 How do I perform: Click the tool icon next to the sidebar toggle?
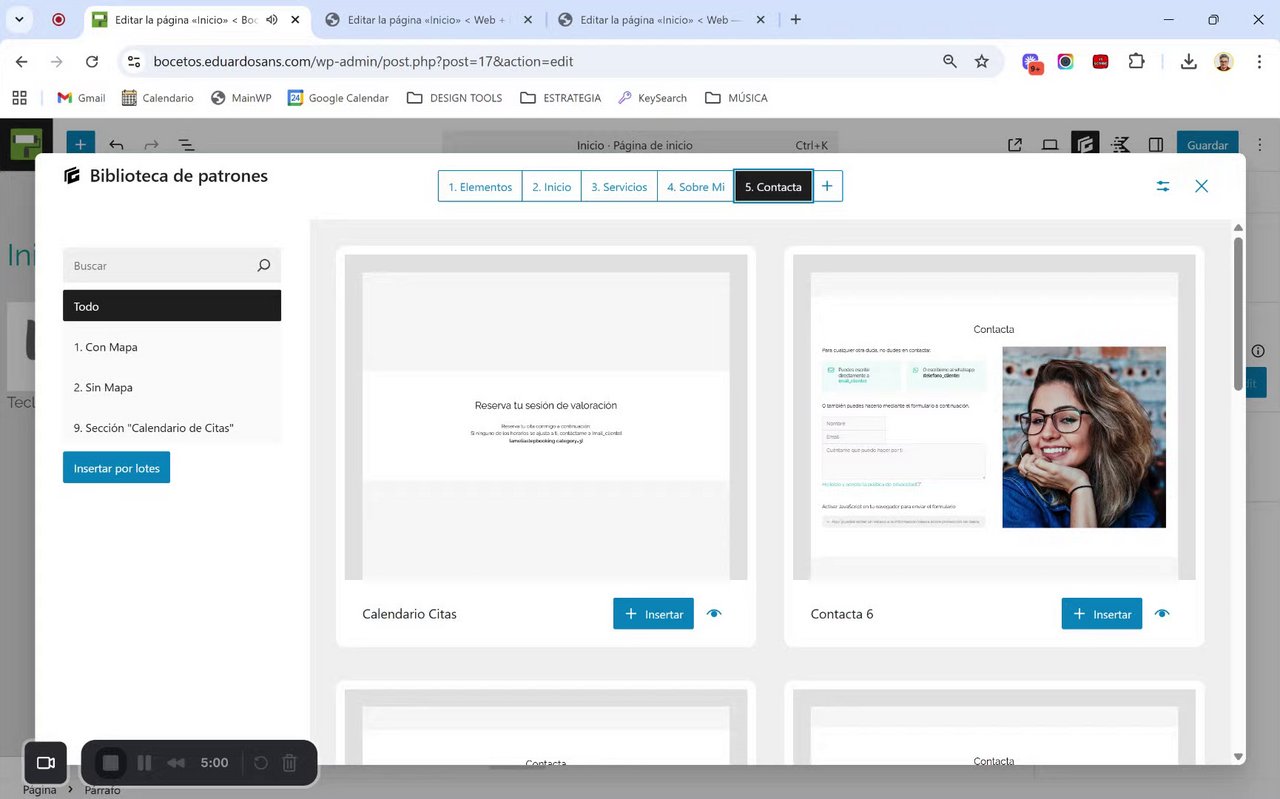1121,145
